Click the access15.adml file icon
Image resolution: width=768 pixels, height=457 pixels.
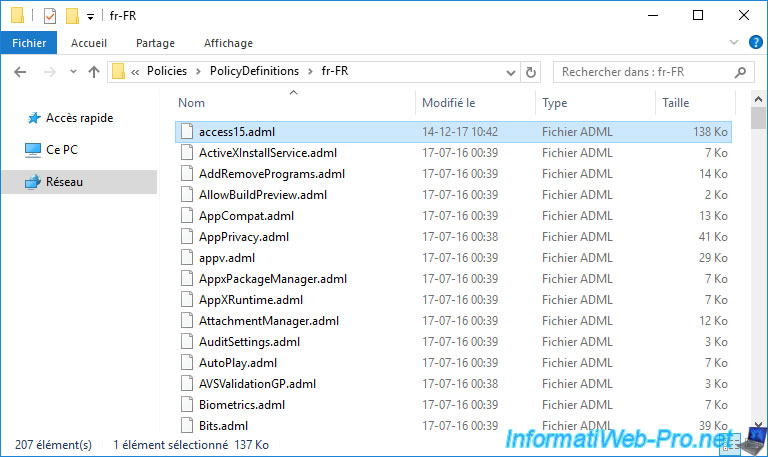[x=185, y=132]
